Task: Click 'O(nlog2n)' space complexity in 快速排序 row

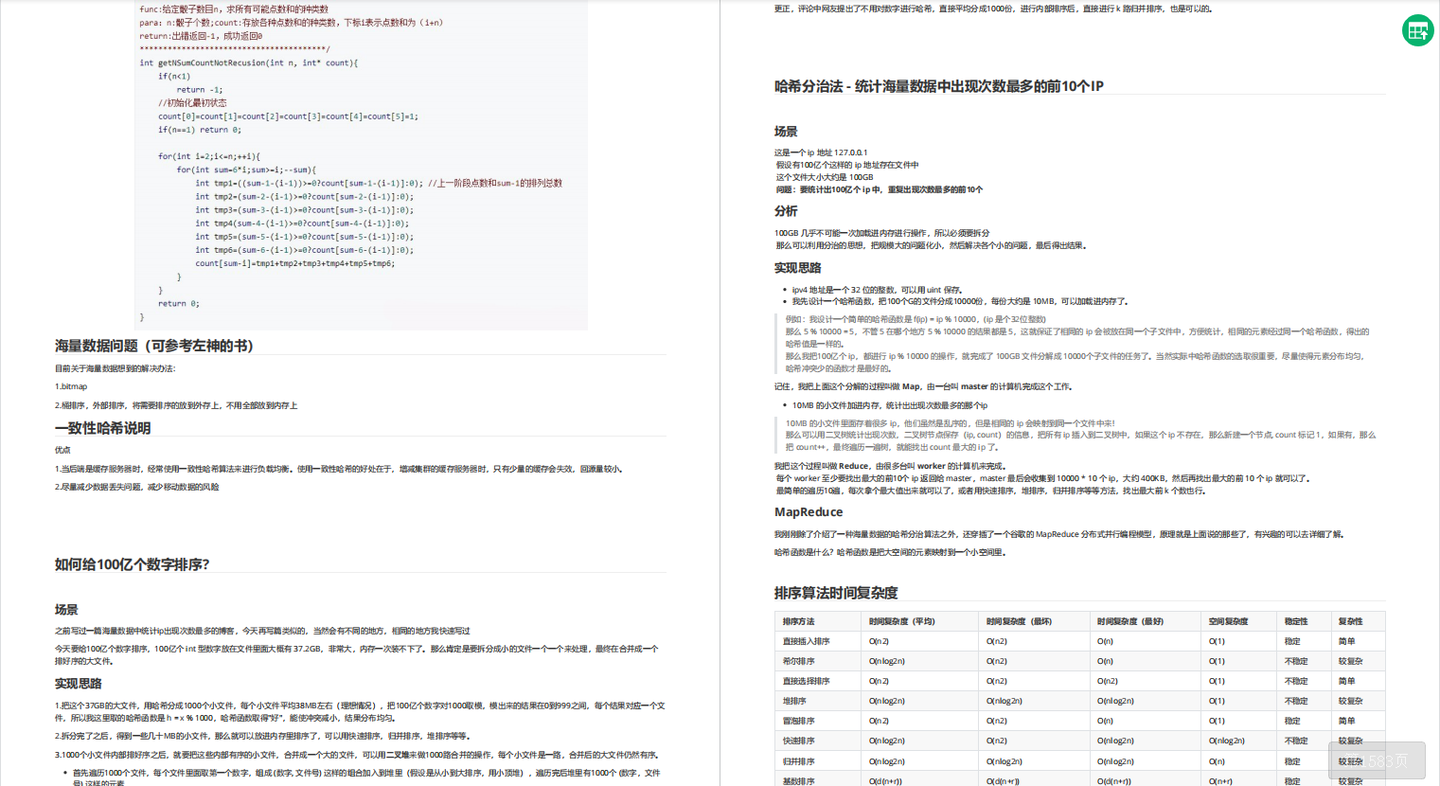Action: 1227,741
